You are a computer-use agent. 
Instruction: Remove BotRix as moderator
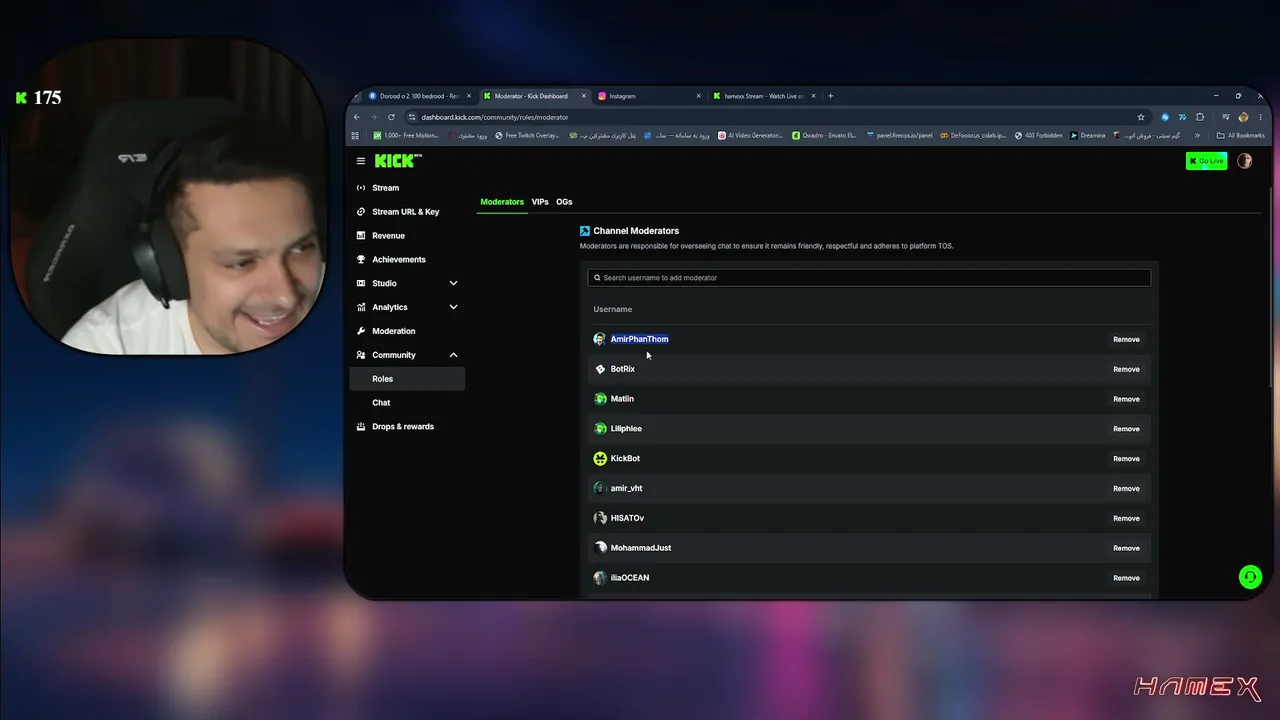(x=1126, y=369)
